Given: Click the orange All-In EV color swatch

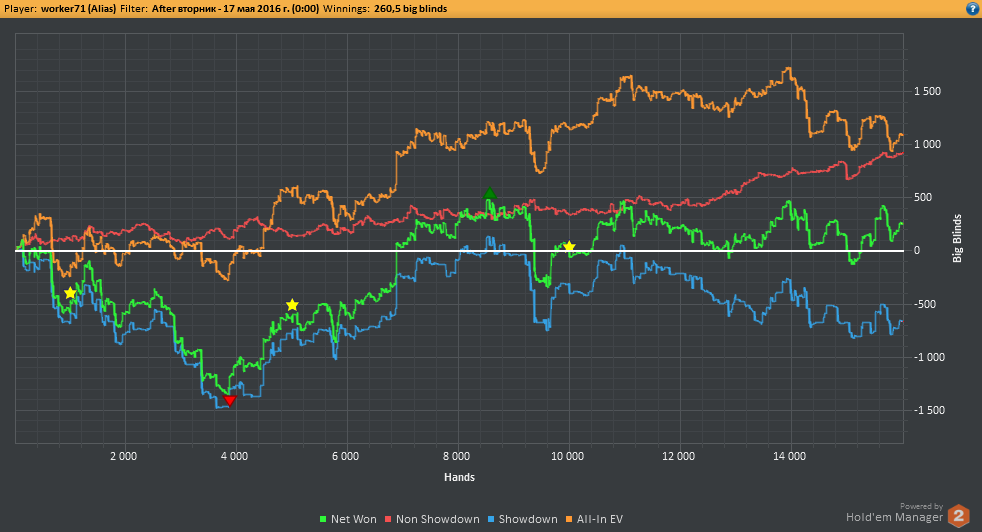Looking at the screenshot, I should click(x=569, y=519).
